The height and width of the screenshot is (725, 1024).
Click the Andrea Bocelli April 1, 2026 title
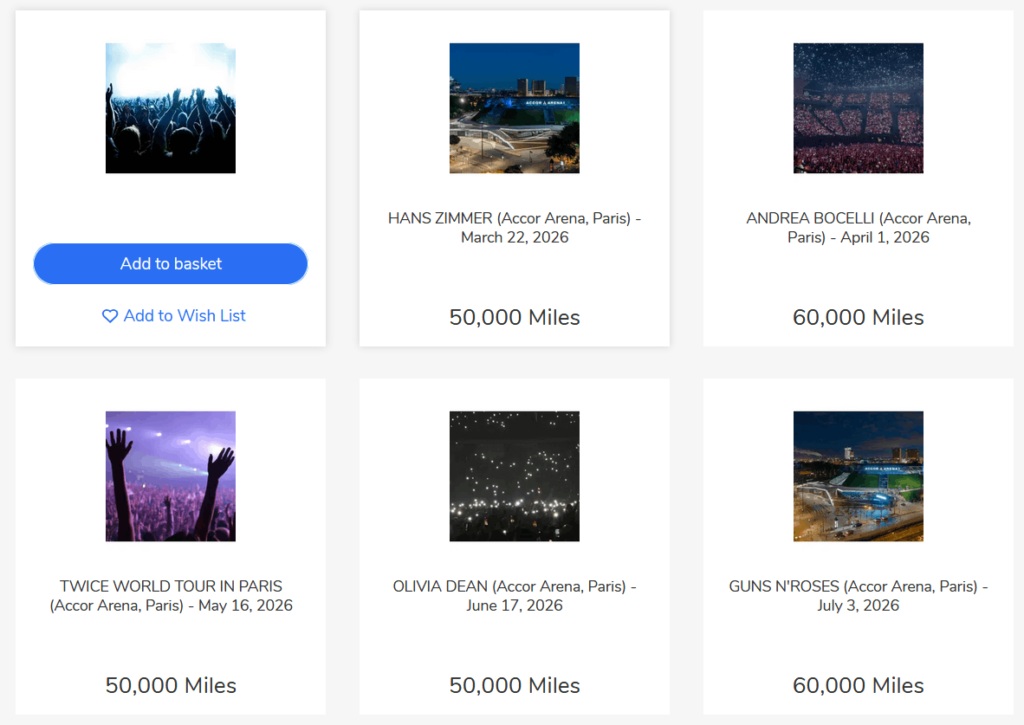tap(858, 228)
